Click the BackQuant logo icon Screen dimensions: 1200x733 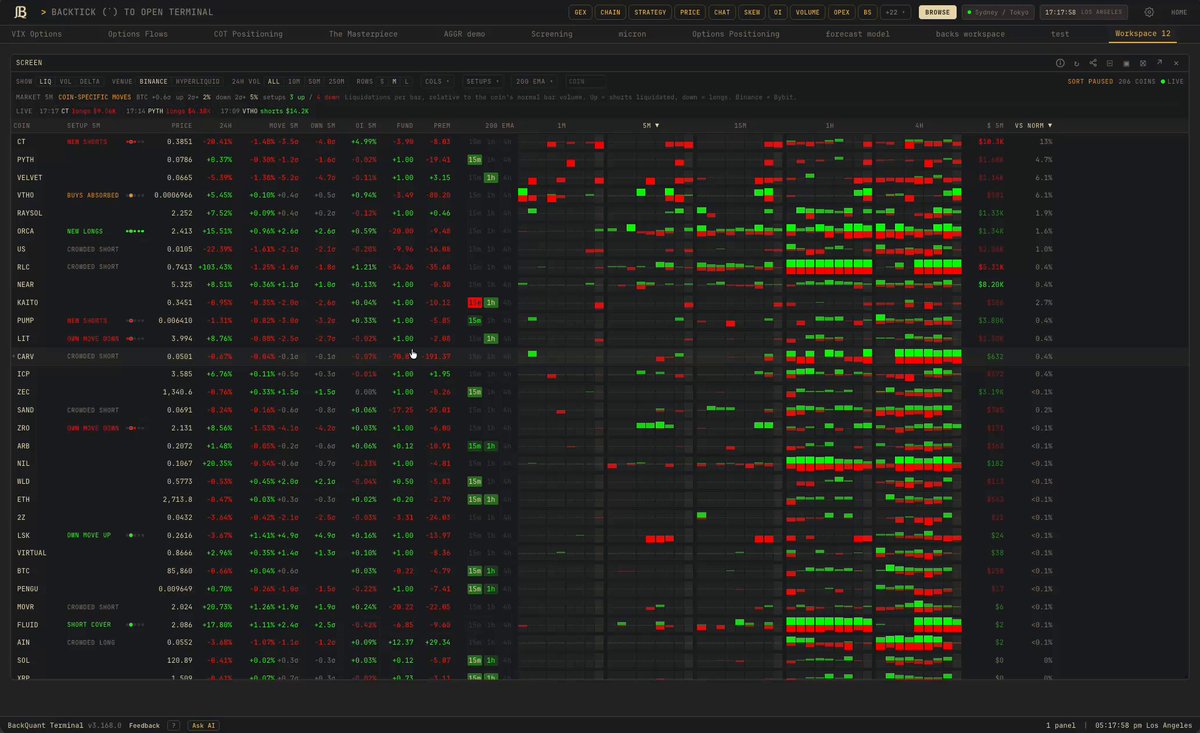coord(20,12)
